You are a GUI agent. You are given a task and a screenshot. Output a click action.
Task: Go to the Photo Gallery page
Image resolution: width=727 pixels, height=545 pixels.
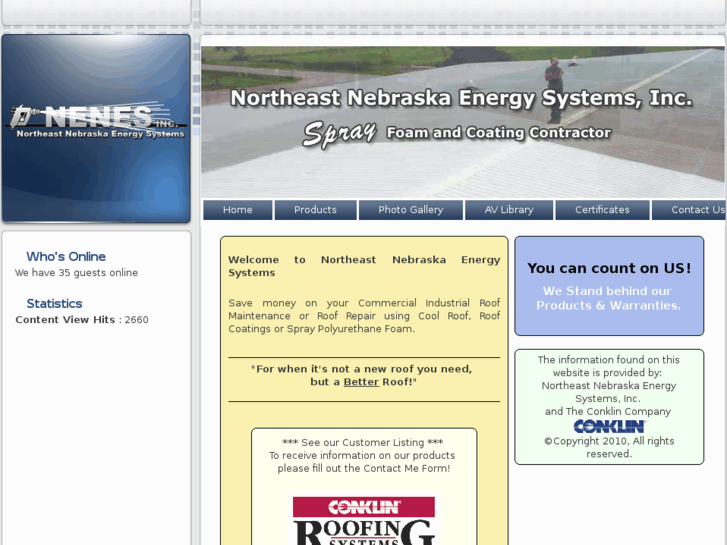(410, 210)
